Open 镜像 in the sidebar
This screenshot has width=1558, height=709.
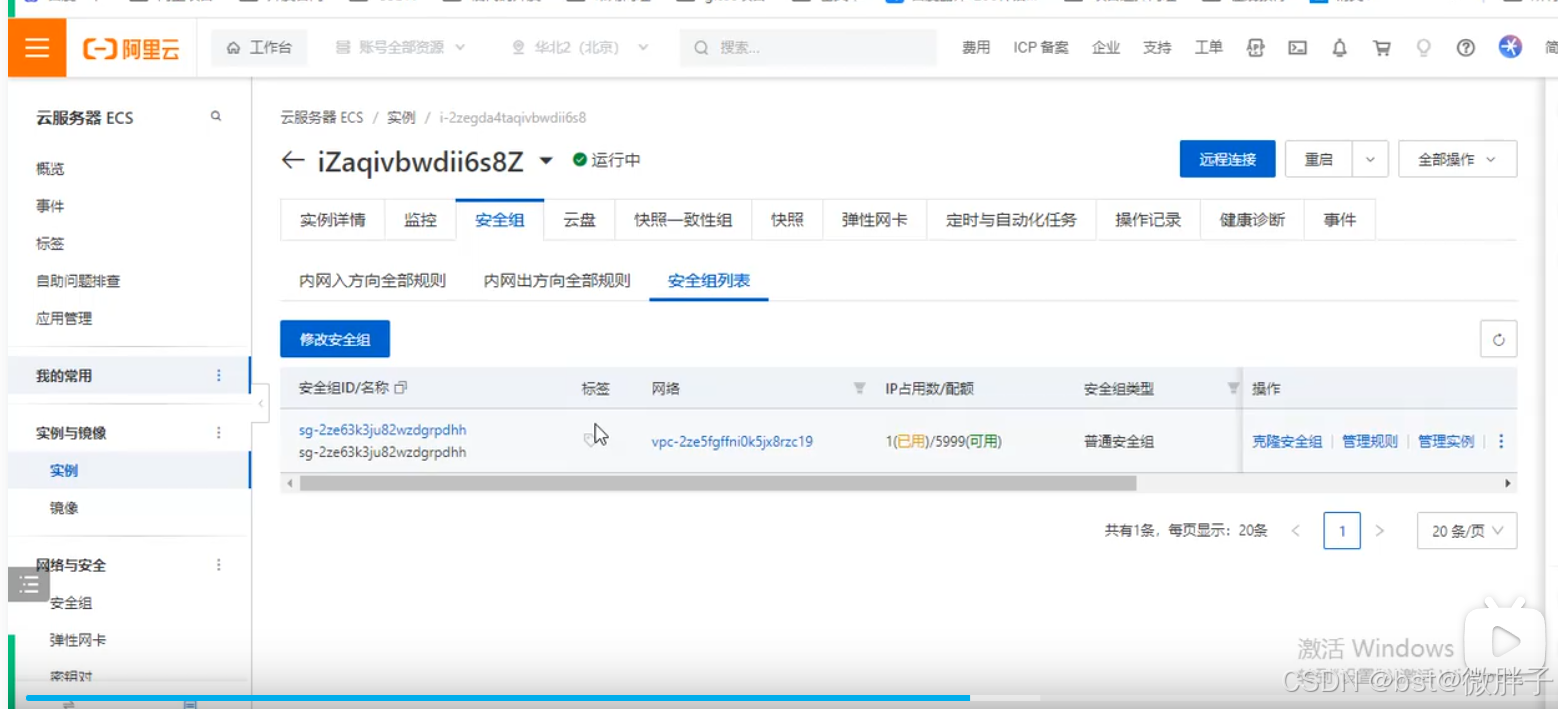[x=64, y=508]
